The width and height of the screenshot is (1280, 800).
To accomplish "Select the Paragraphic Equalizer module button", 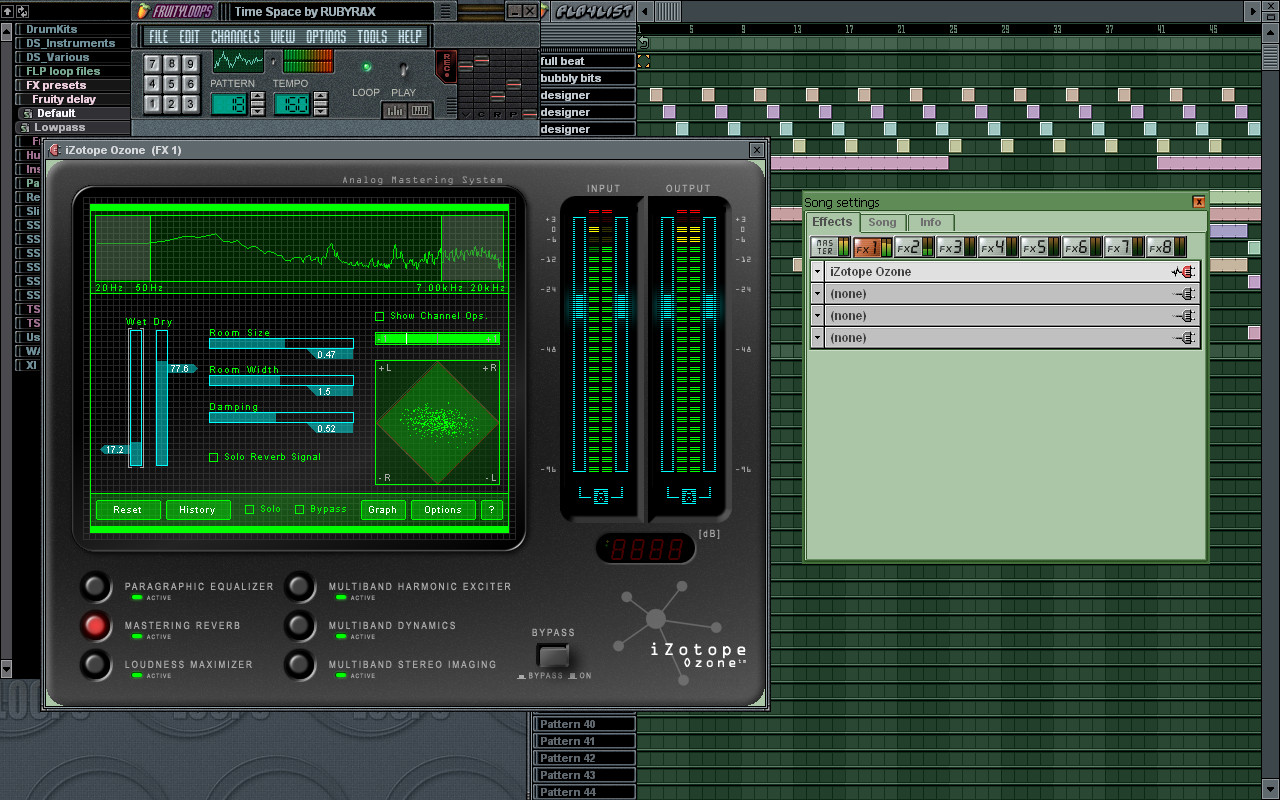I will coord(96,587).
